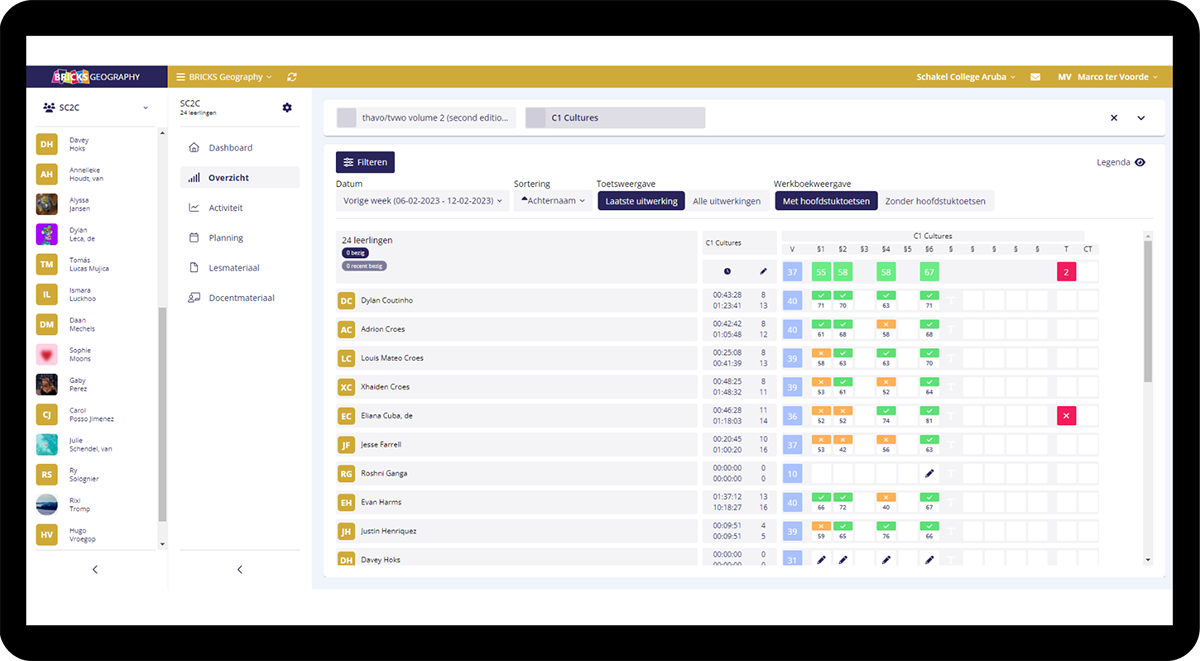This screenshot has width=1200, height=661.
Task: Select Laatste uitwerking view
Action: point(641,201)
